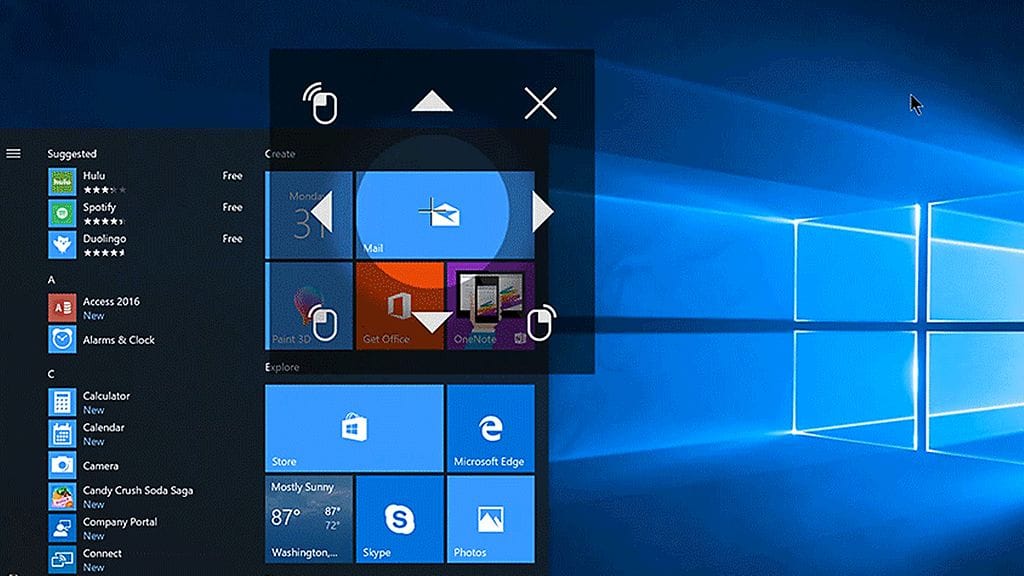
Task: Expand the Start menu hamburger button
Action: 13,153
